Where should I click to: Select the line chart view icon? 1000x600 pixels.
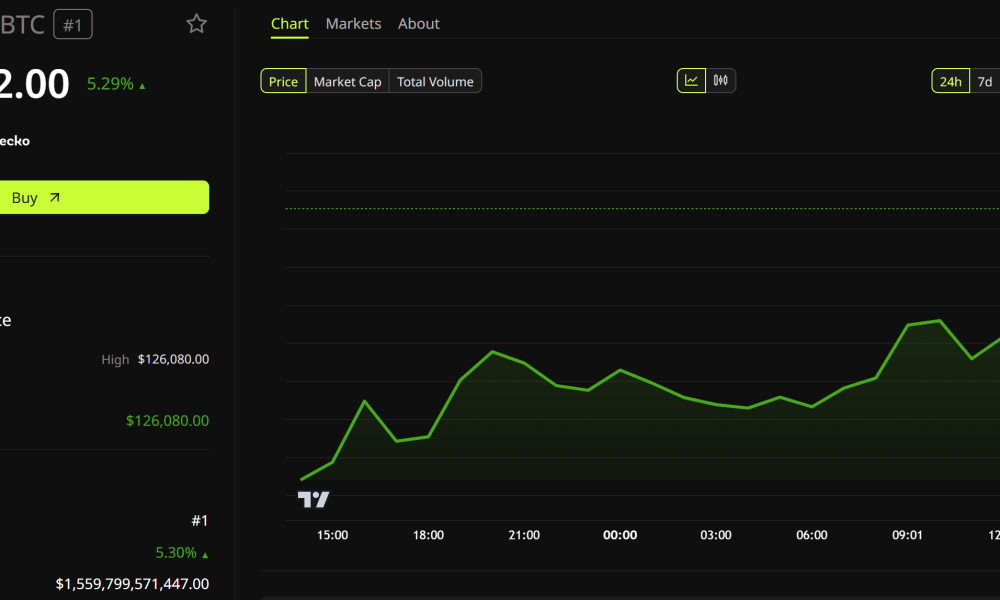click(691, 80)
